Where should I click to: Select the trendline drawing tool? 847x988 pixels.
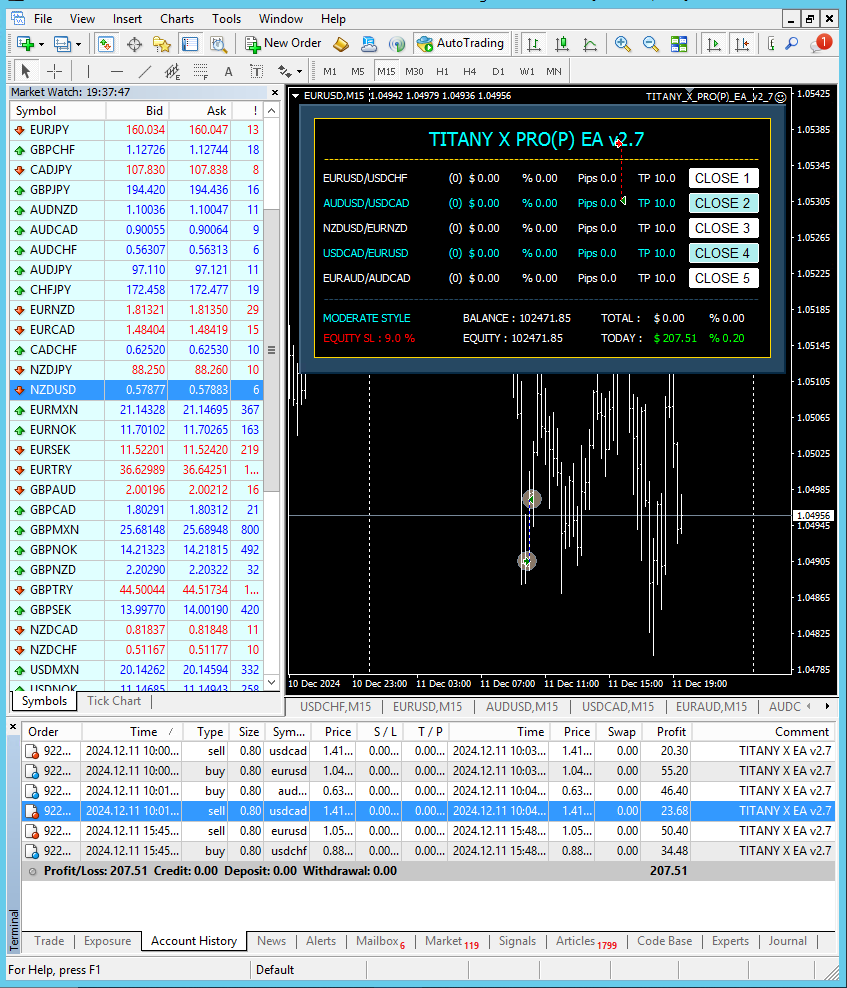(x=145, y=71)
